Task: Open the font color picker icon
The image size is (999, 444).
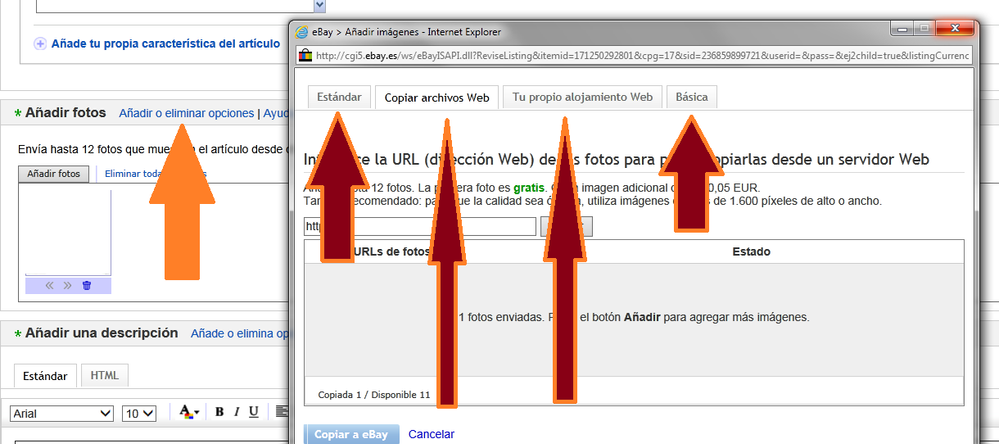Action: 189,412
